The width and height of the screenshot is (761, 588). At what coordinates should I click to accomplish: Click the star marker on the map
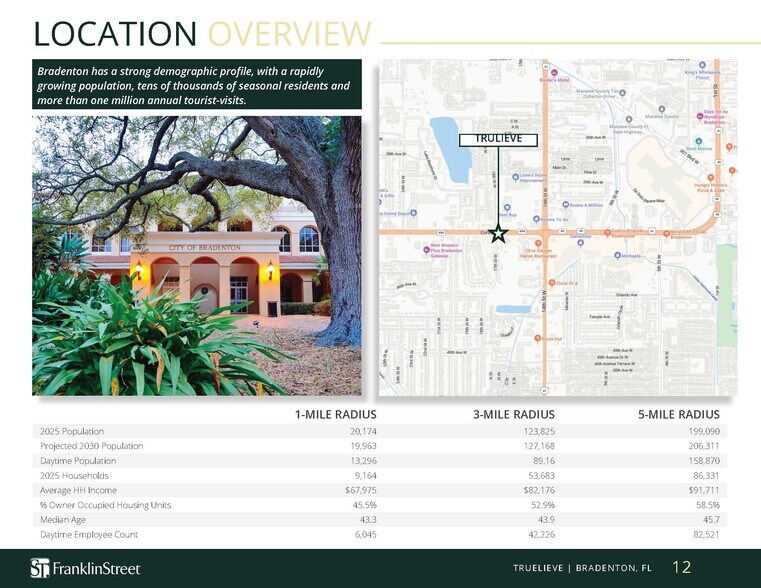498,234
